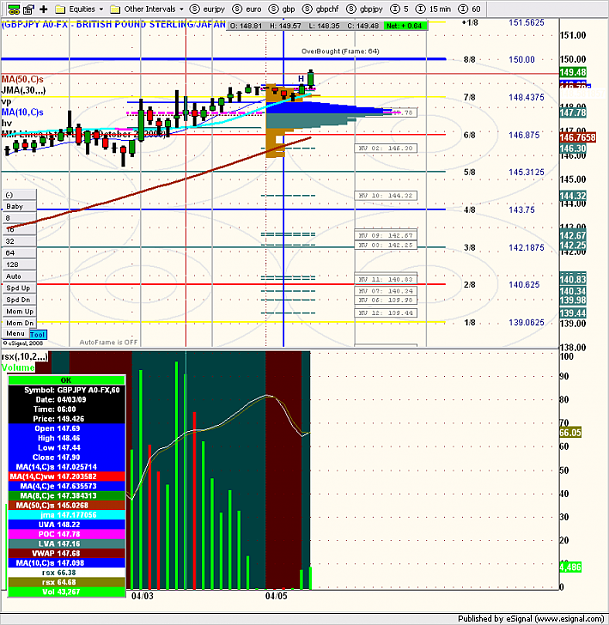Select the 64 frame button
Viewport: 609px width, 625px height.
click(20, 253)
